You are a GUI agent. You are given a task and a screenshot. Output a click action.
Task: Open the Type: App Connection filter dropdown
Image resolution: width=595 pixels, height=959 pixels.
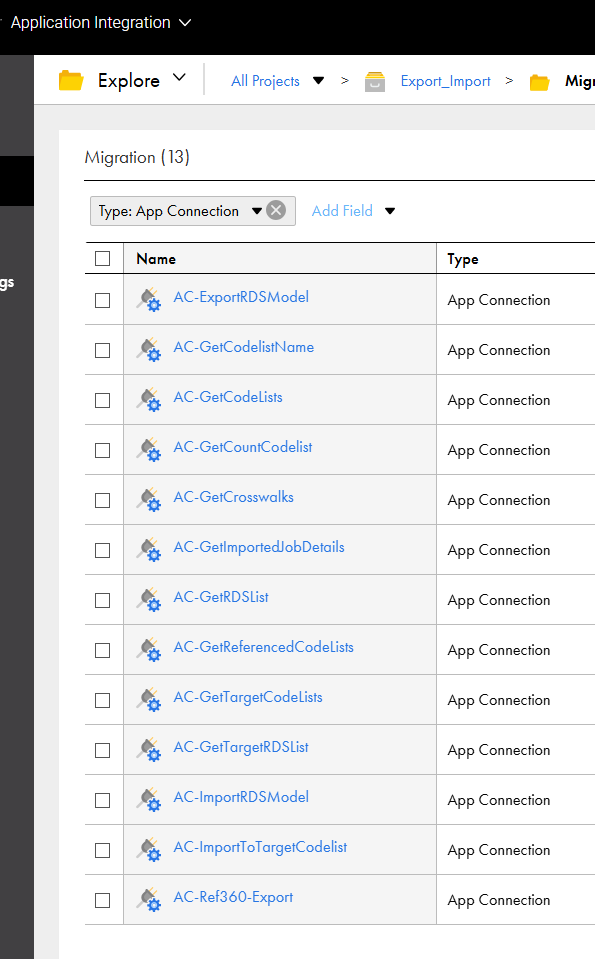pyautogui.click(x=257, y=211)
